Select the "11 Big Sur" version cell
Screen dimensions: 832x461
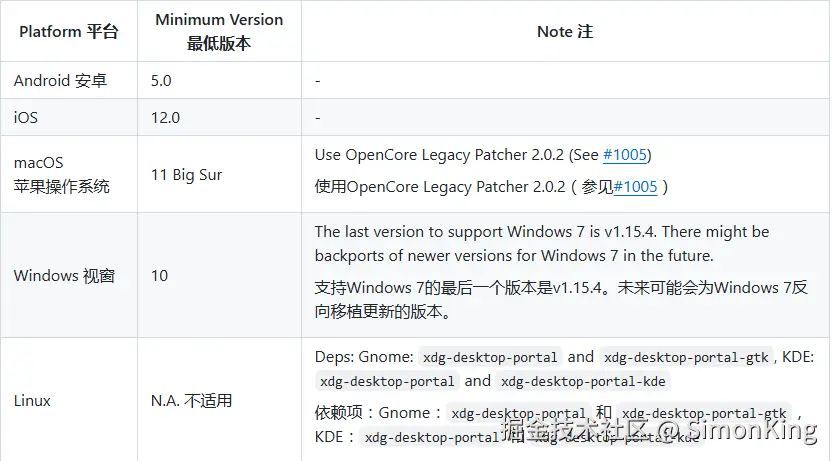tap(186, 175)
